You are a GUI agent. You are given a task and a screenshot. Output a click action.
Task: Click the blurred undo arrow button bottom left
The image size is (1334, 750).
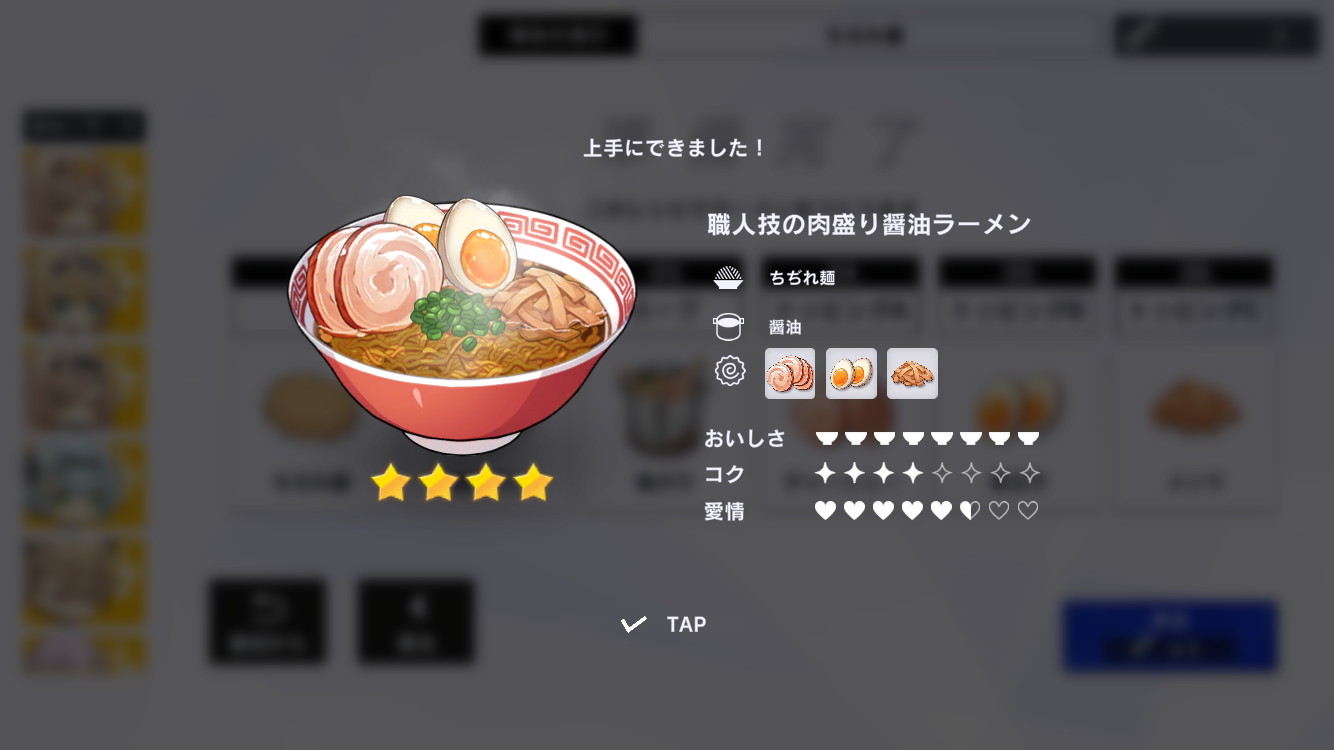[267, 621]
